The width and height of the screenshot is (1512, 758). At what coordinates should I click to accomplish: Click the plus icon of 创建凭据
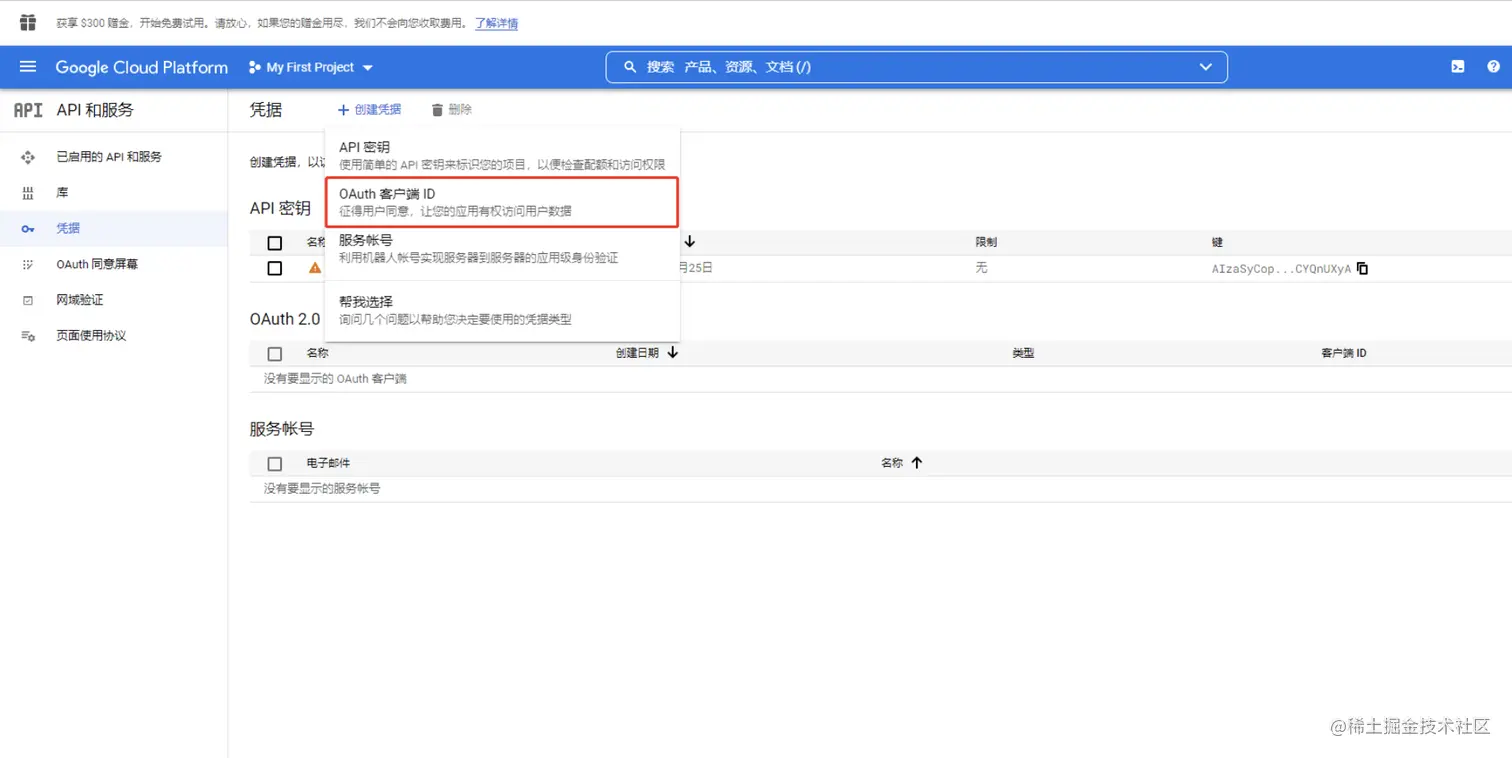[343, 110]
